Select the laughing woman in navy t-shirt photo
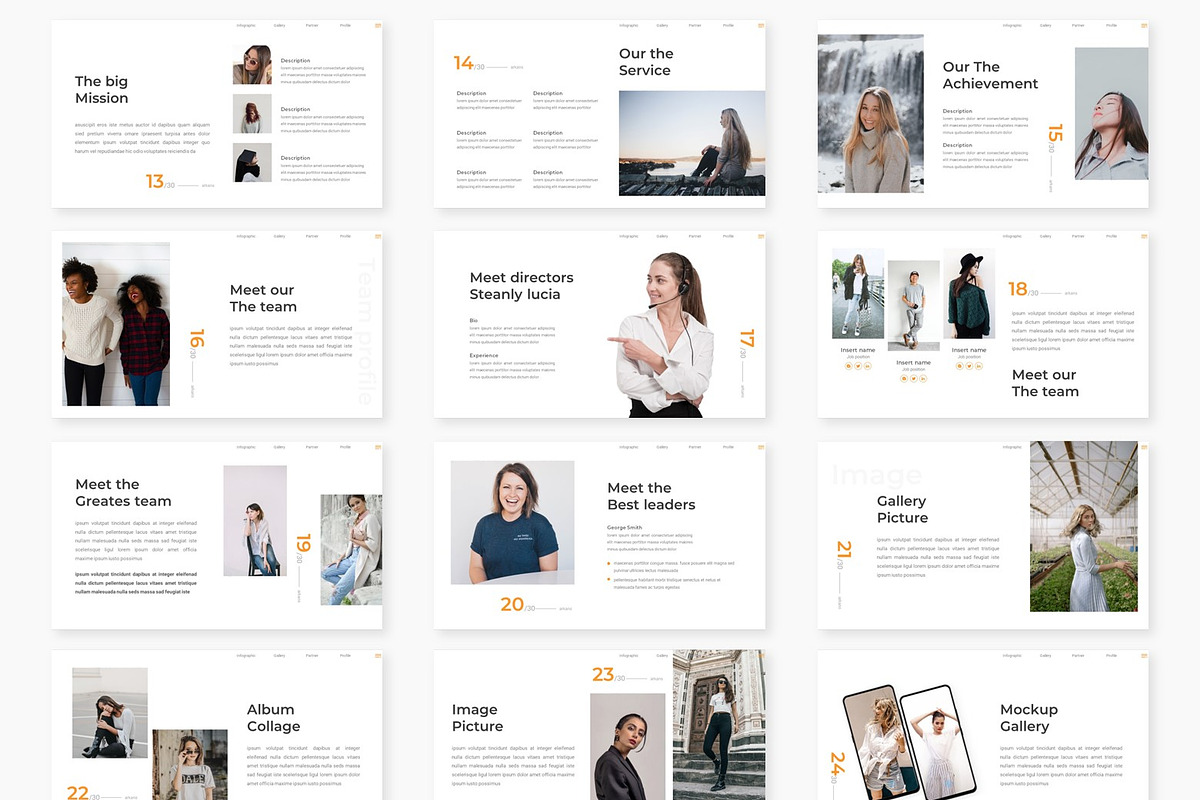This screenshot has width=1200, height=800. tap(512, 522)
